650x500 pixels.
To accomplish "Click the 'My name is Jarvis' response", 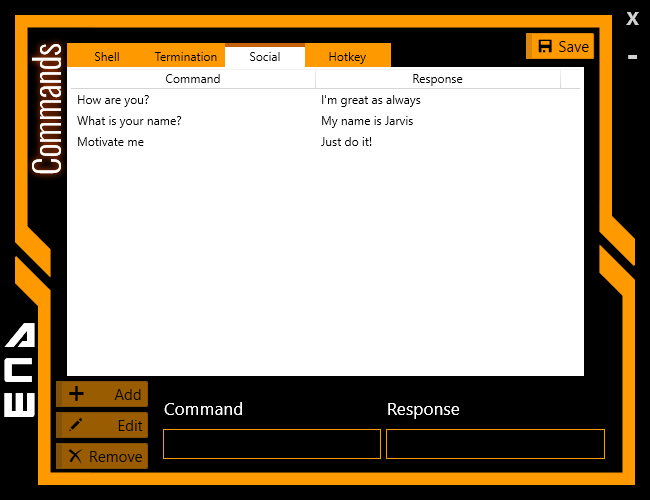I will (367, 121).
